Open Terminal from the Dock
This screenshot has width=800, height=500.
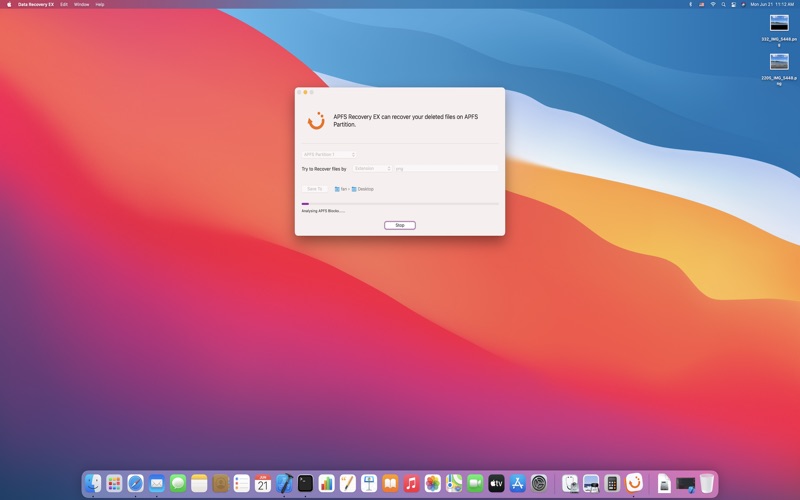click(x=306, y=483)
